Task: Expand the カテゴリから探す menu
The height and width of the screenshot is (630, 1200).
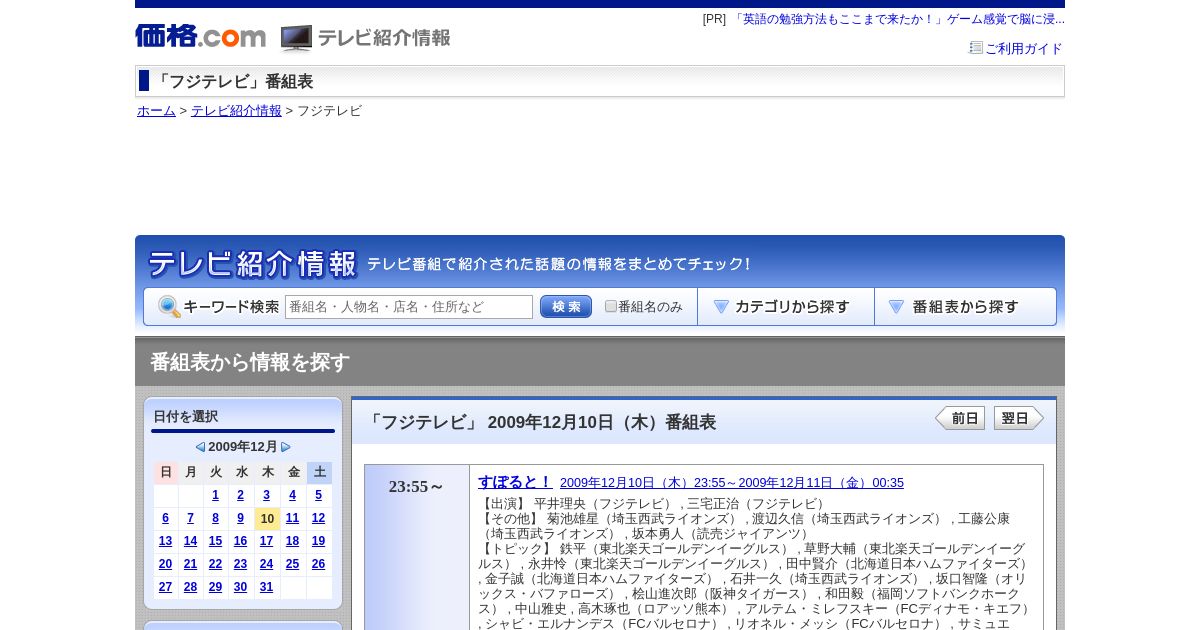Action: coord(786,307)
